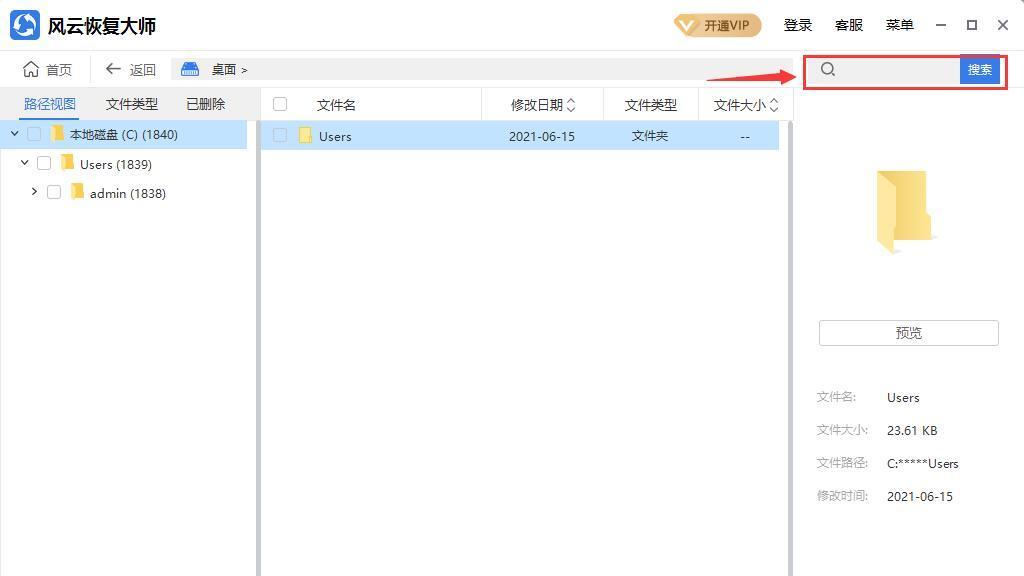Click the 23.61 KB file size value

tap(912, 430)
